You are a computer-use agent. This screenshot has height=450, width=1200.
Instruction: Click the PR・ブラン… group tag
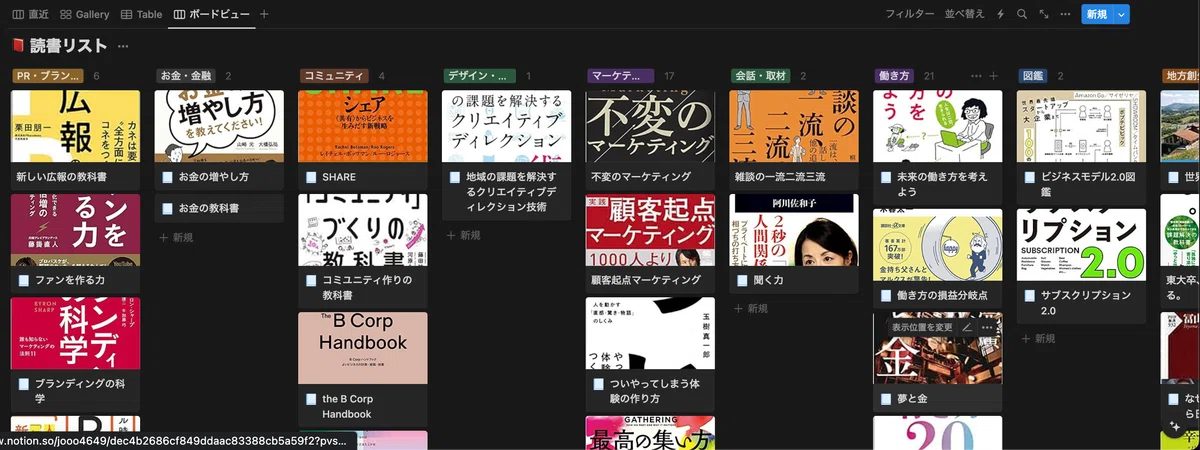coord(48,75)
